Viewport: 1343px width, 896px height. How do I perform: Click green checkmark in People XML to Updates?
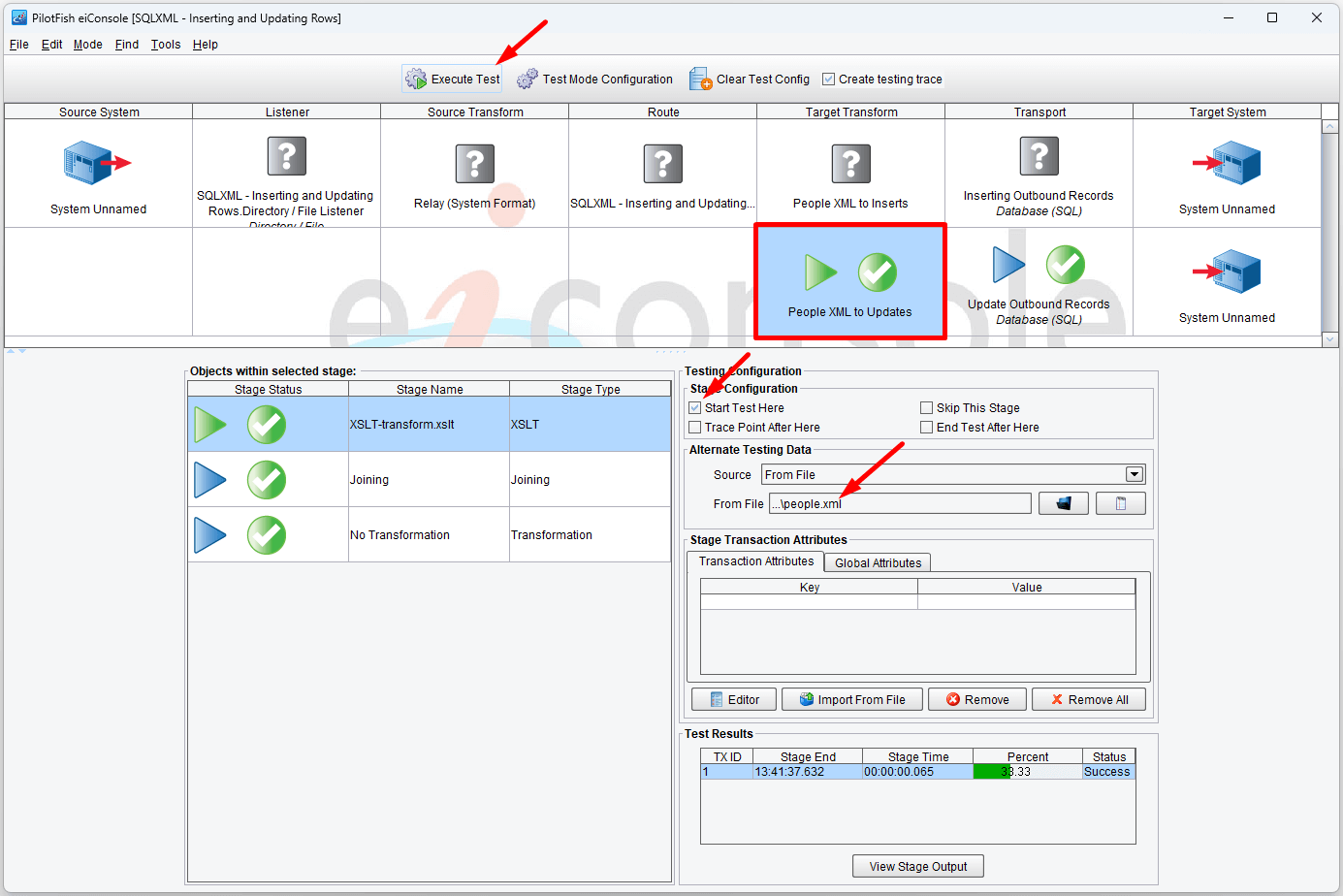coord(878,272)
